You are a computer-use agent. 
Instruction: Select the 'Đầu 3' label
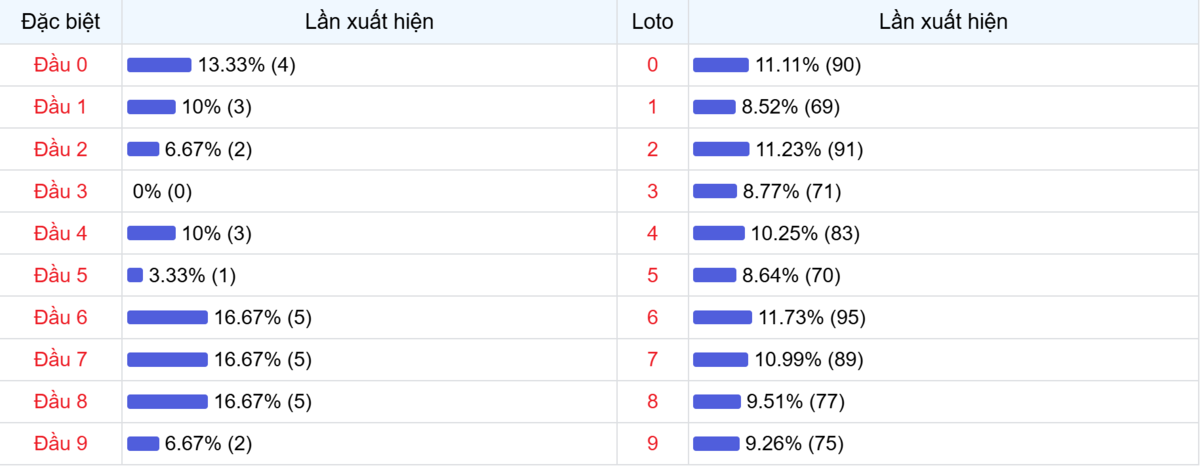pos(61,191)
